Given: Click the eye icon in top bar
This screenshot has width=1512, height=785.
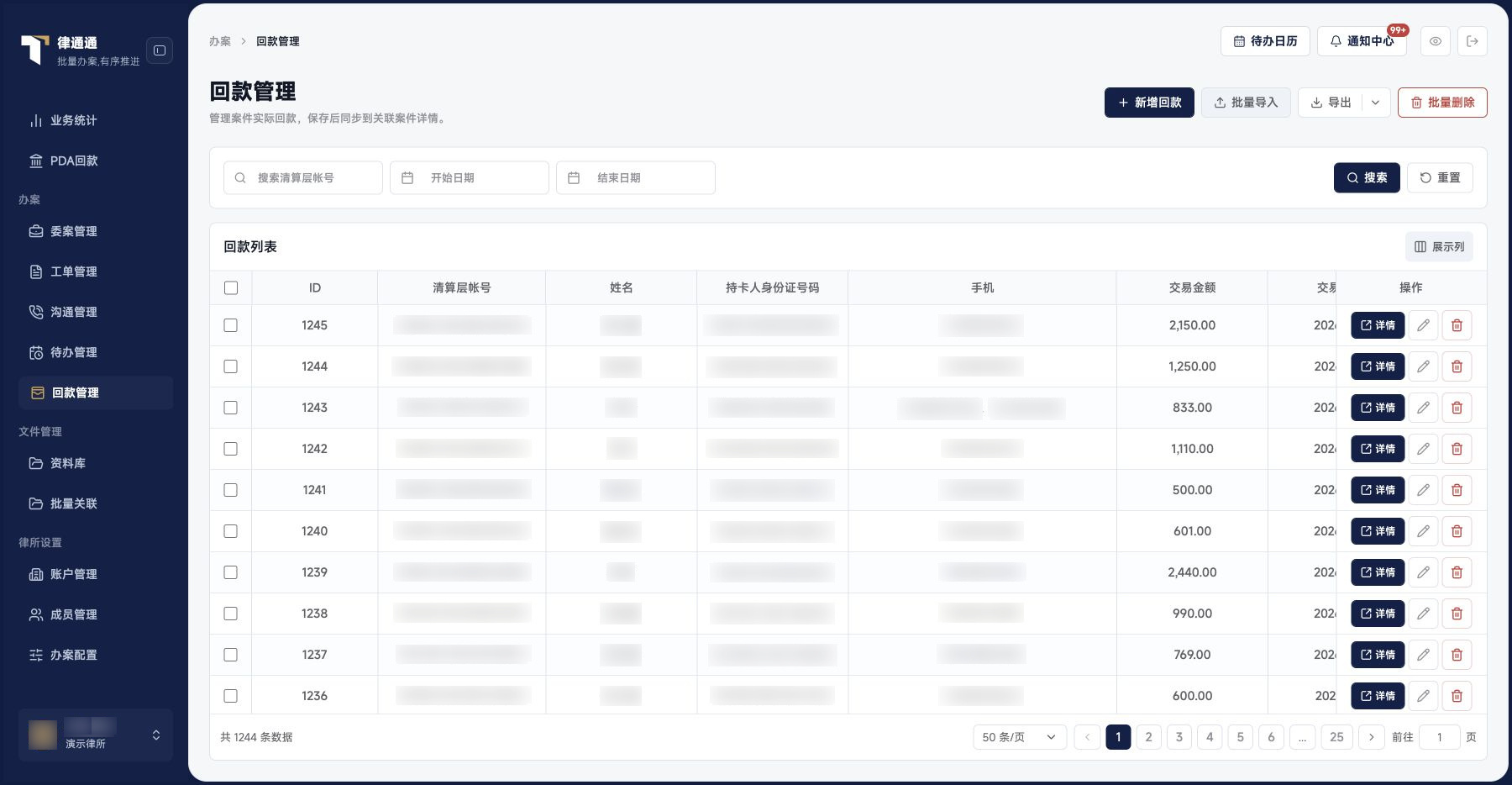Looking at the screenshot, I should click(x=1436, y=41).
